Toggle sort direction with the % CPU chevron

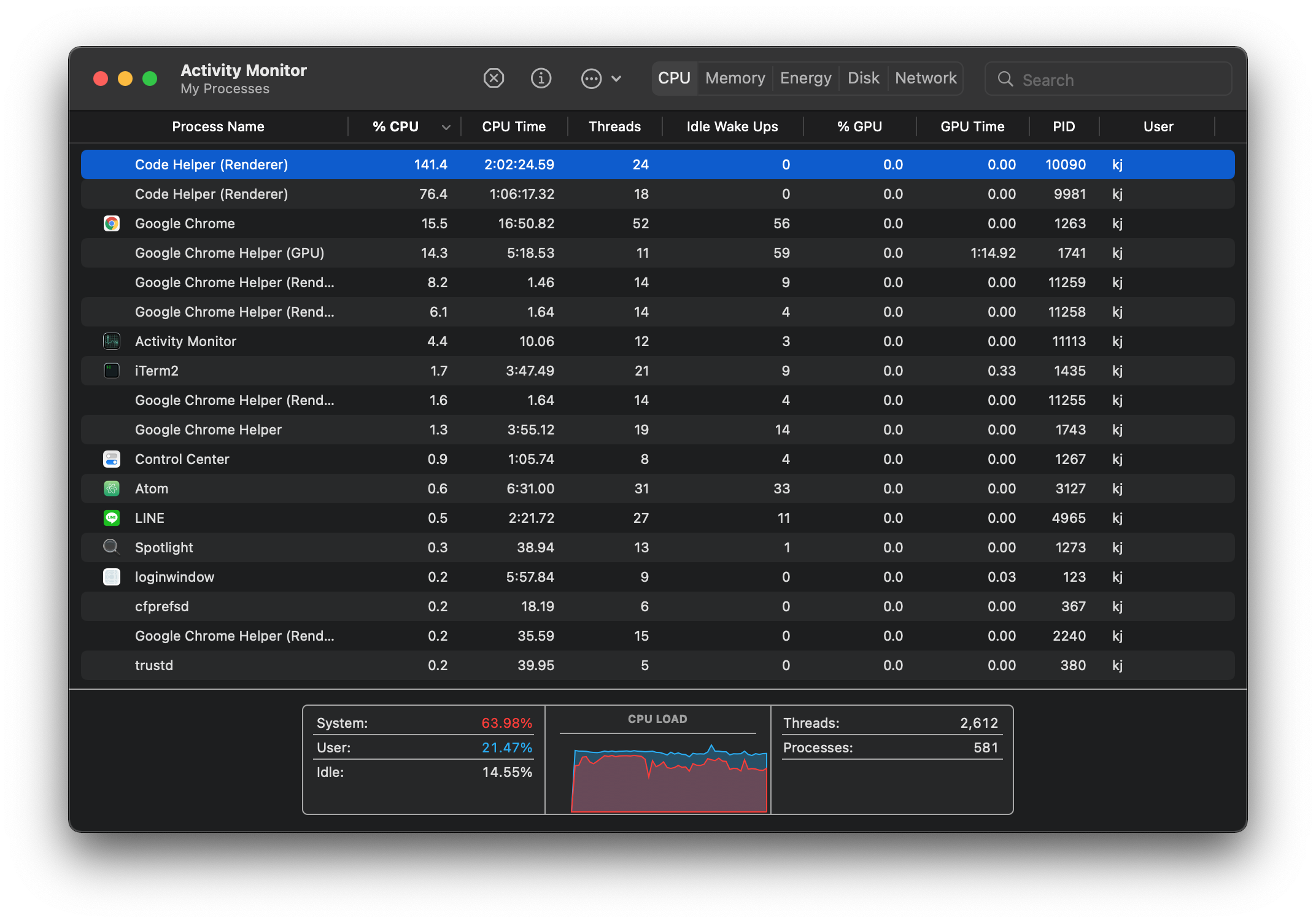[x=446, y=126]
